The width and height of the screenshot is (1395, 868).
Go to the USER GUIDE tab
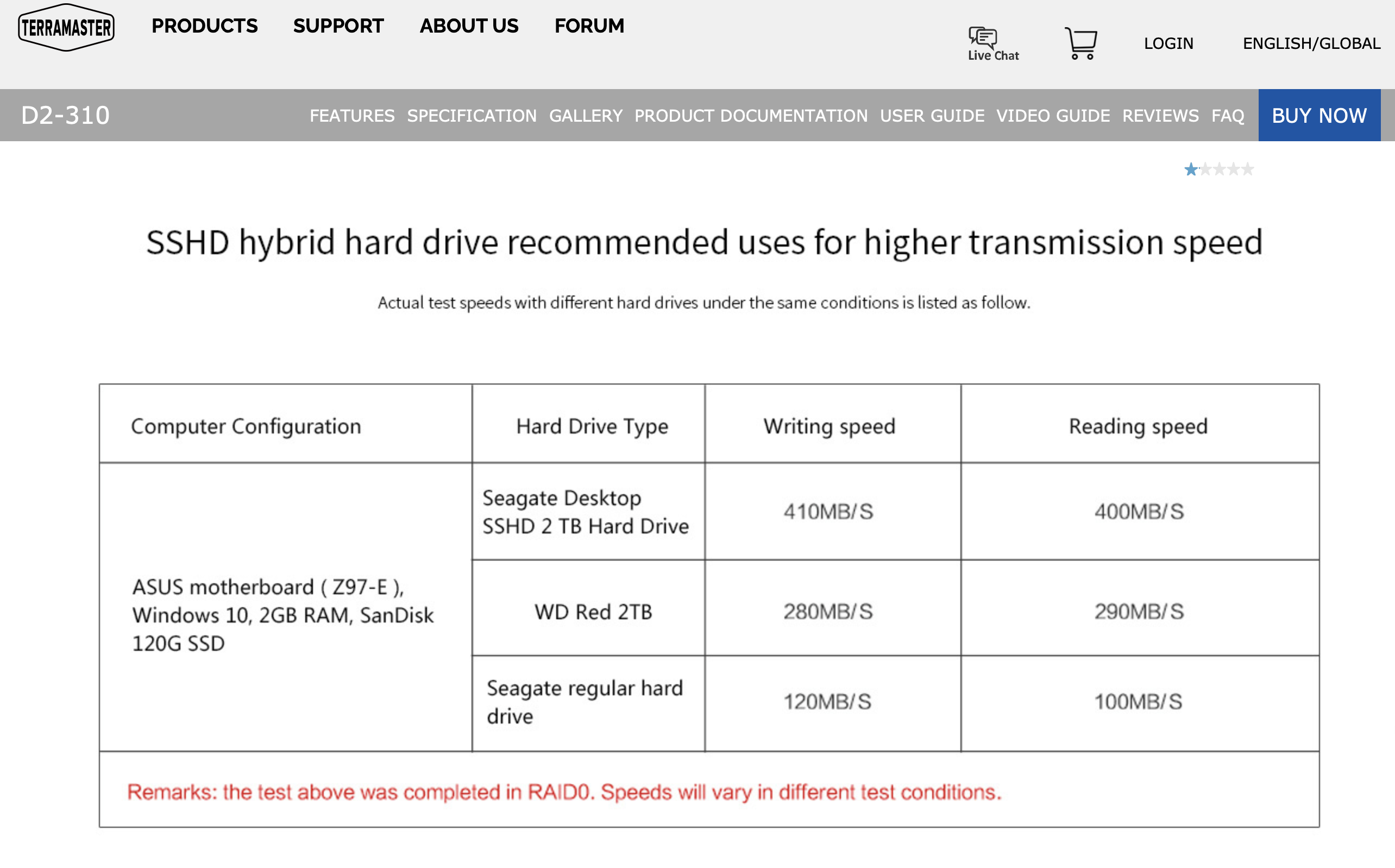point(932,116)
